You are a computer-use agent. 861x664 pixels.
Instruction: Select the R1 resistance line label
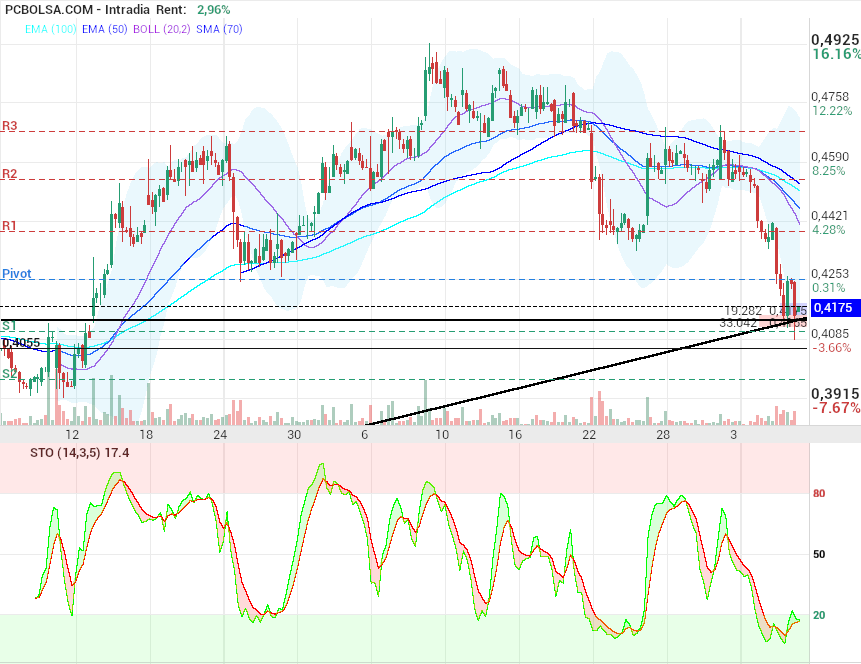click(10, 226)
